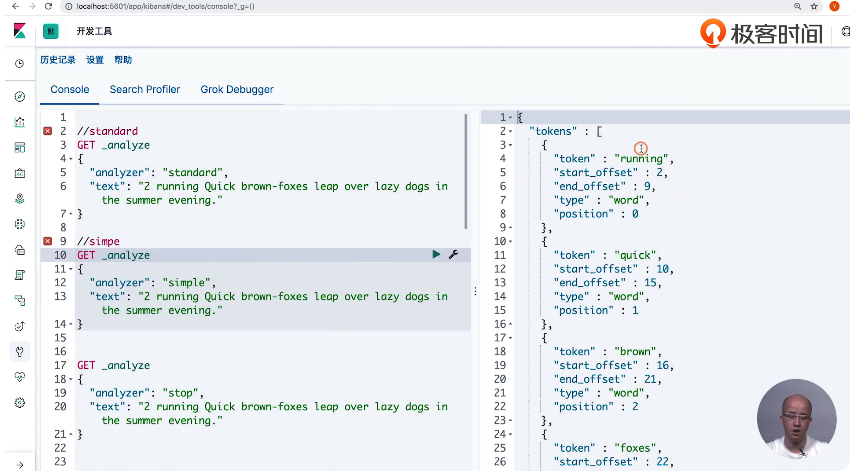Fold the simple analyzer block at line 11
This screenshot has height=476, width=851.
click(x=70, y=269)
